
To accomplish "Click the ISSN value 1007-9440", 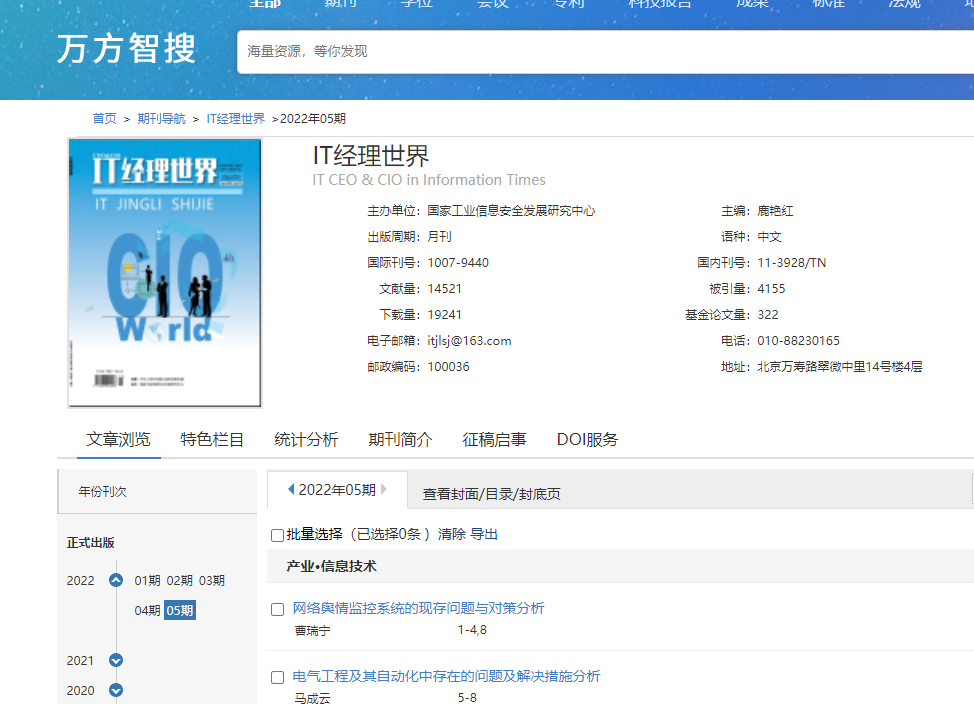I will [458, 263].
